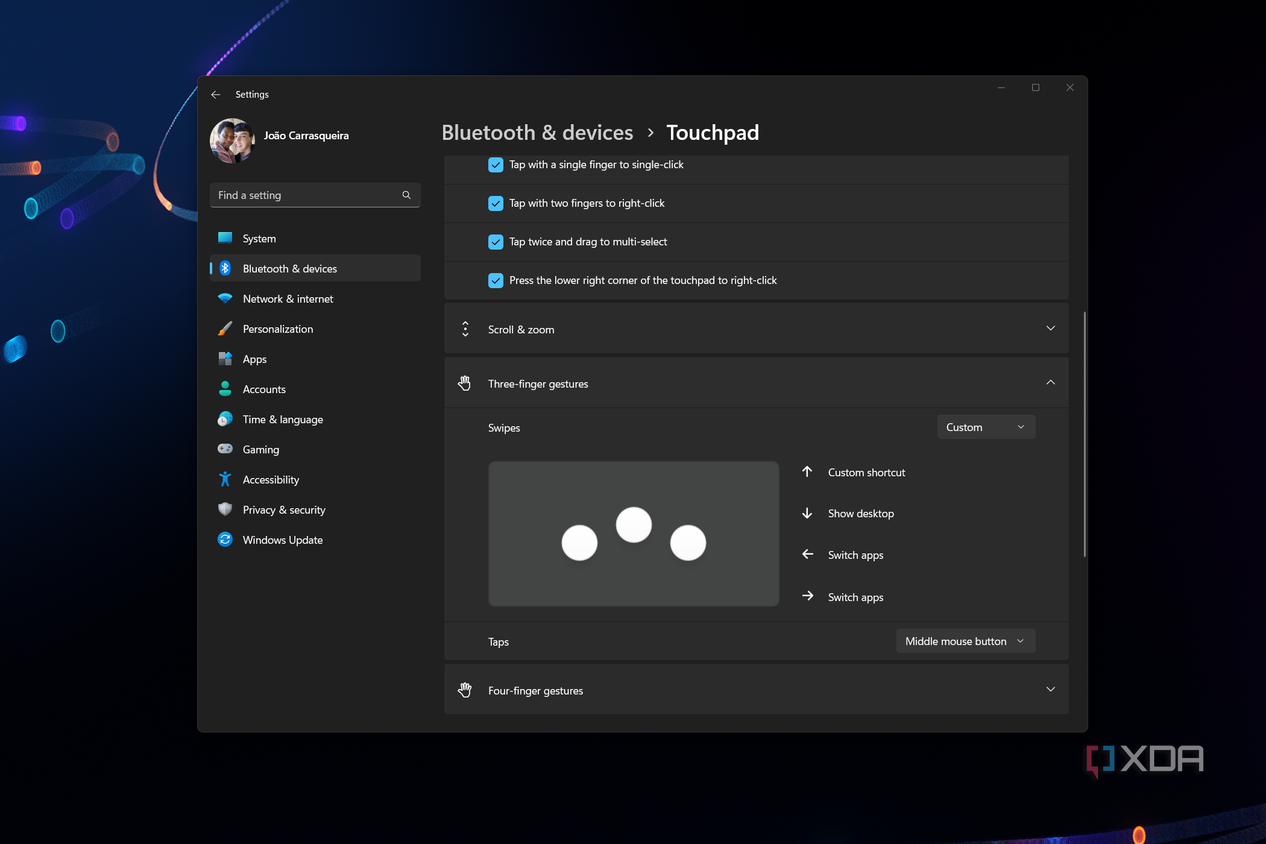Click the left arrow swipe icon

807,554
